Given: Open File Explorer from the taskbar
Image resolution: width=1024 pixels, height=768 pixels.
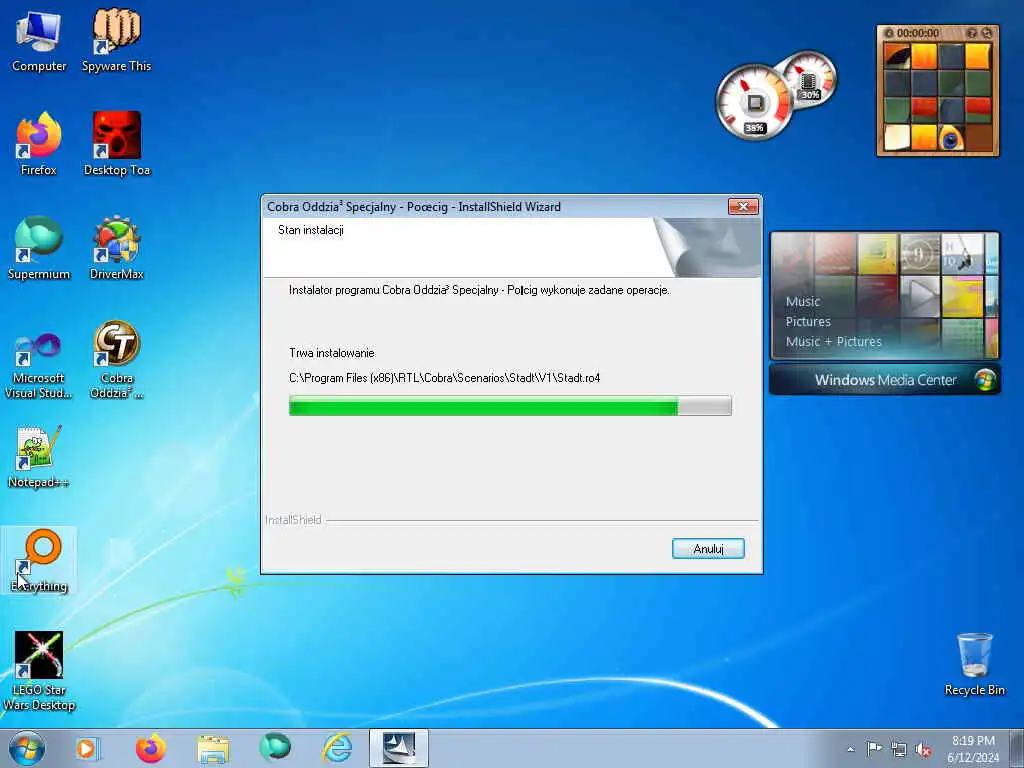Looking at the screenshot, I should click(x=213, y=748).
